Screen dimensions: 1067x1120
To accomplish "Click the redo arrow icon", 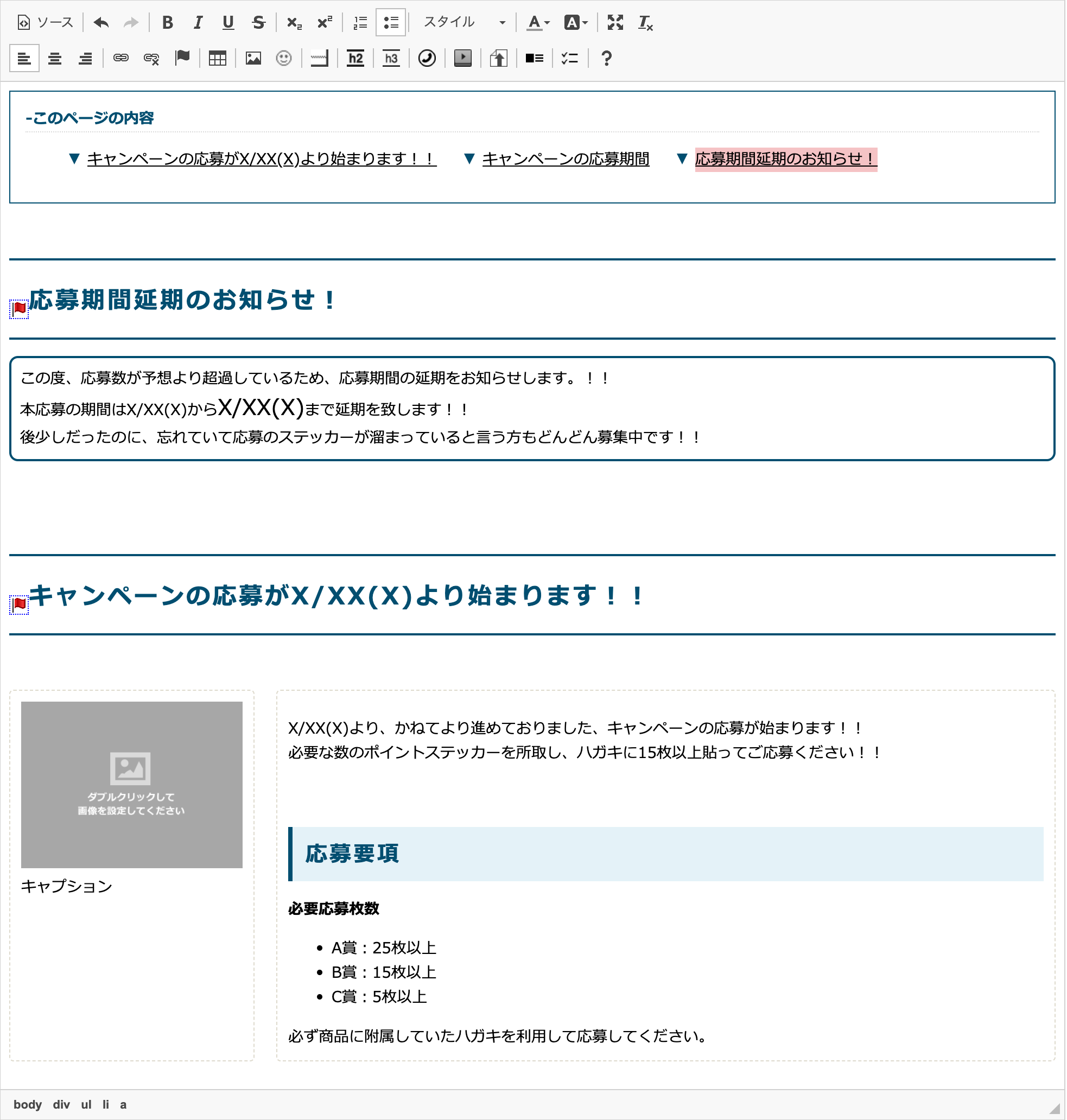I will [x=131, y=23].
